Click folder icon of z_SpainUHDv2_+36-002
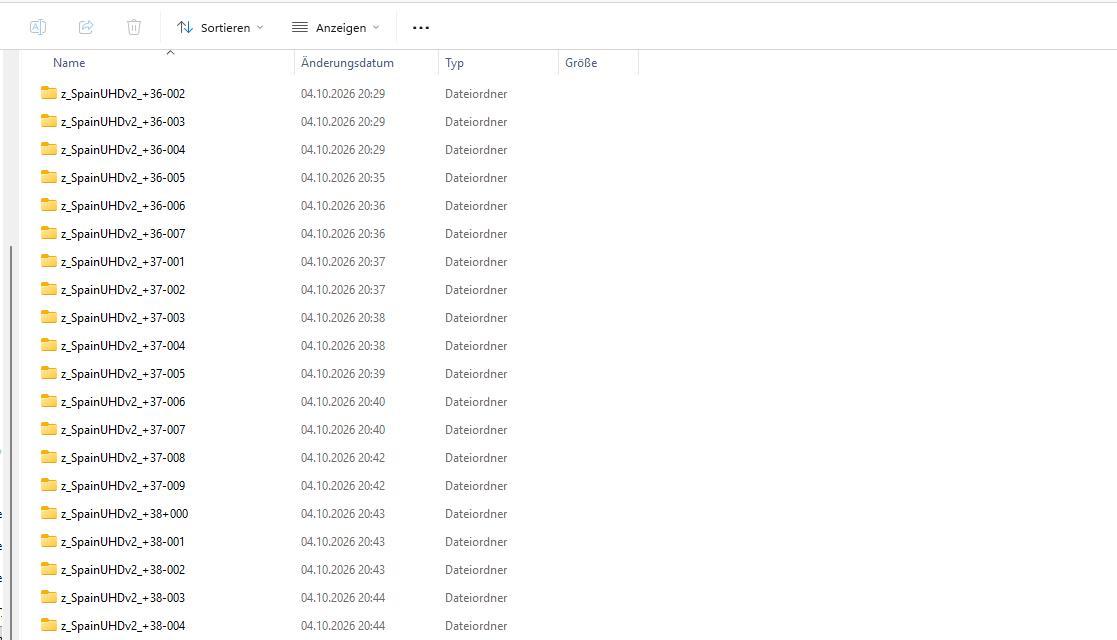This screenshot has width=1117, height=640. [x=48, y=93]
